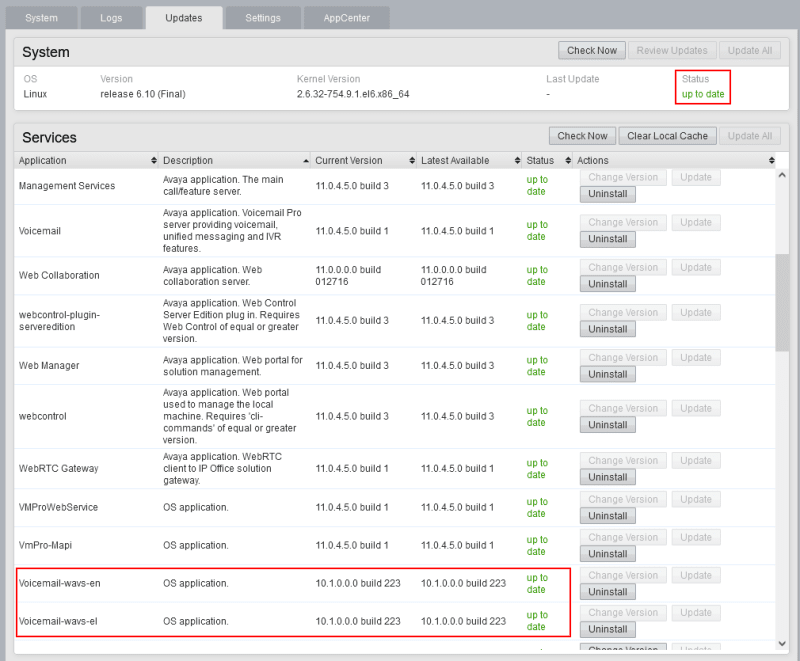This screenshot has width=800, height=661.
Task: Click Update for Voicemail row
Action: [695, 222]
